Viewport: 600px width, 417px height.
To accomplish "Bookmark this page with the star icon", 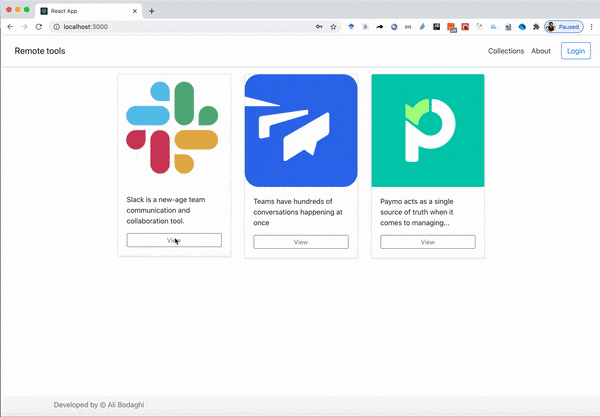I will 333,27.
